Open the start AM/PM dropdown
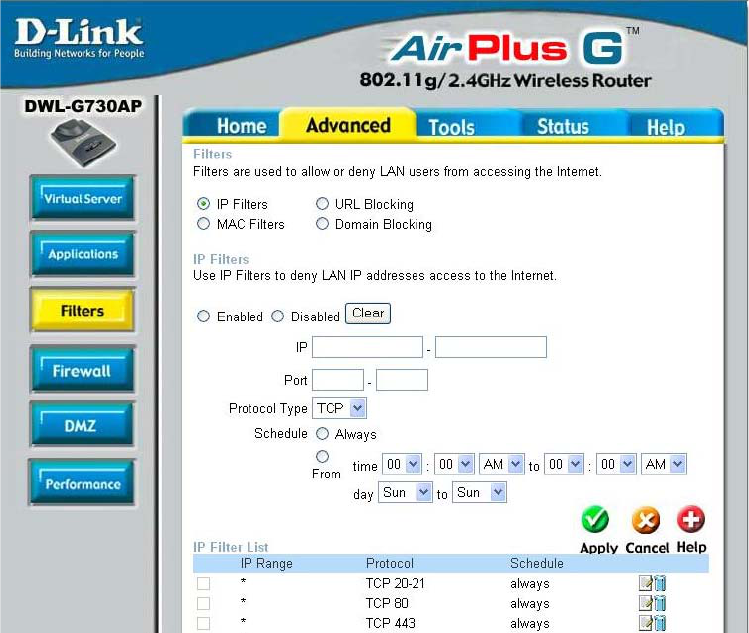Image resolution: width=749 pixels, height=633 pixels. pos(502,464)
